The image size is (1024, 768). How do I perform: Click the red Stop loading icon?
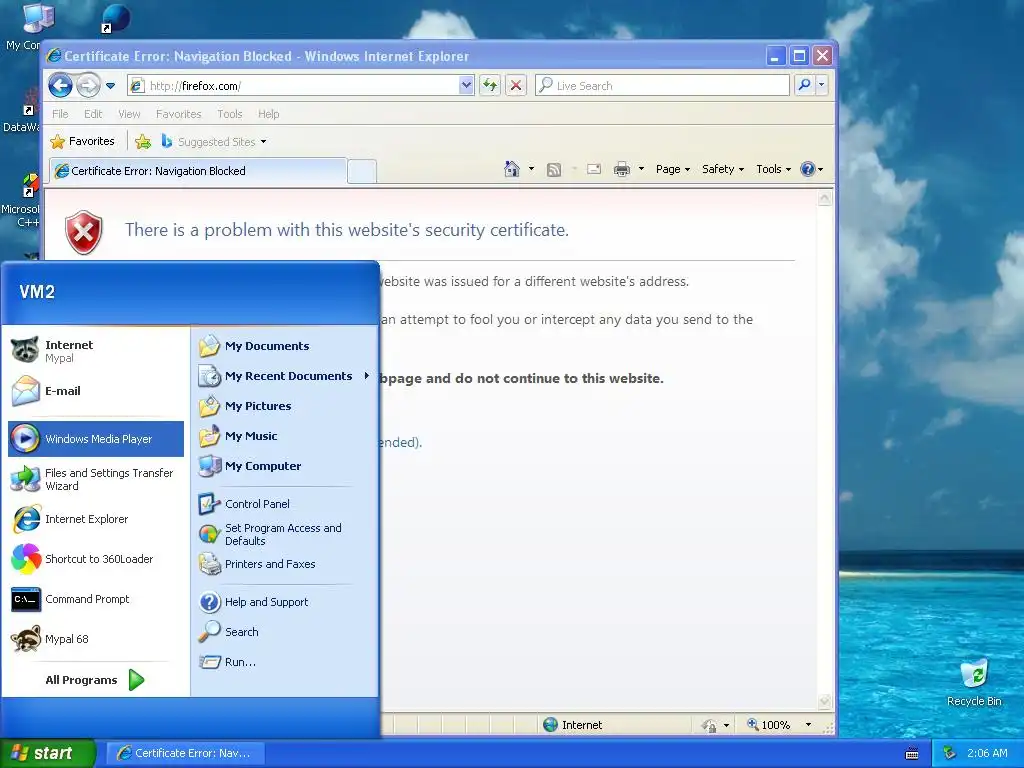click(516, 86)
